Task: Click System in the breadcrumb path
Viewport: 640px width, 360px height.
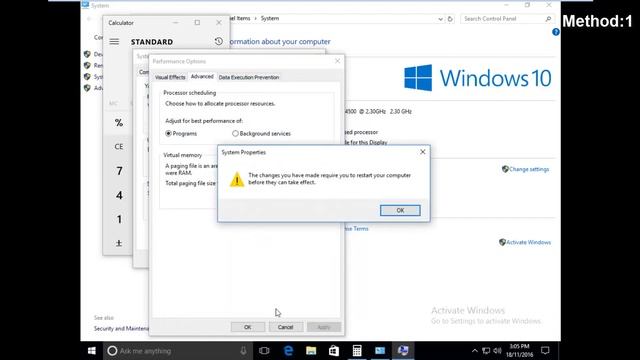Action: (x=270, y=18)
